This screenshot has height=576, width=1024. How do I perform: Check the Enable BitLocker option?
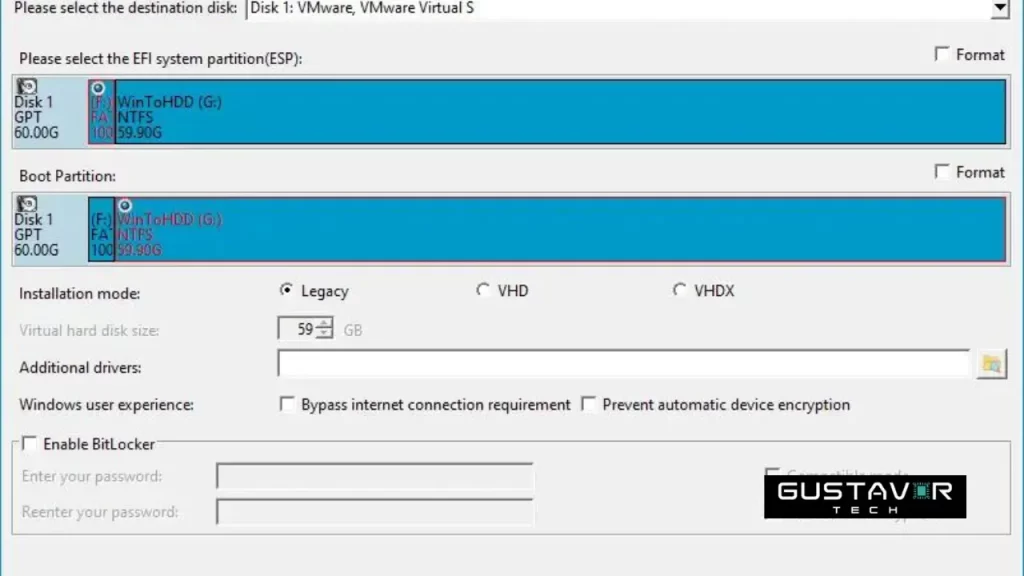[29, 444]
